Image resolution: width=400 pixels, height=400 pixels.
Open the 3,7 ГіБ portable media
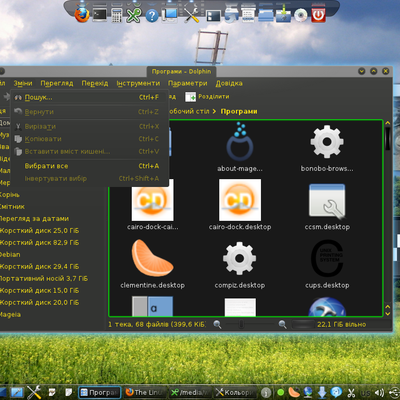point(44,279)
